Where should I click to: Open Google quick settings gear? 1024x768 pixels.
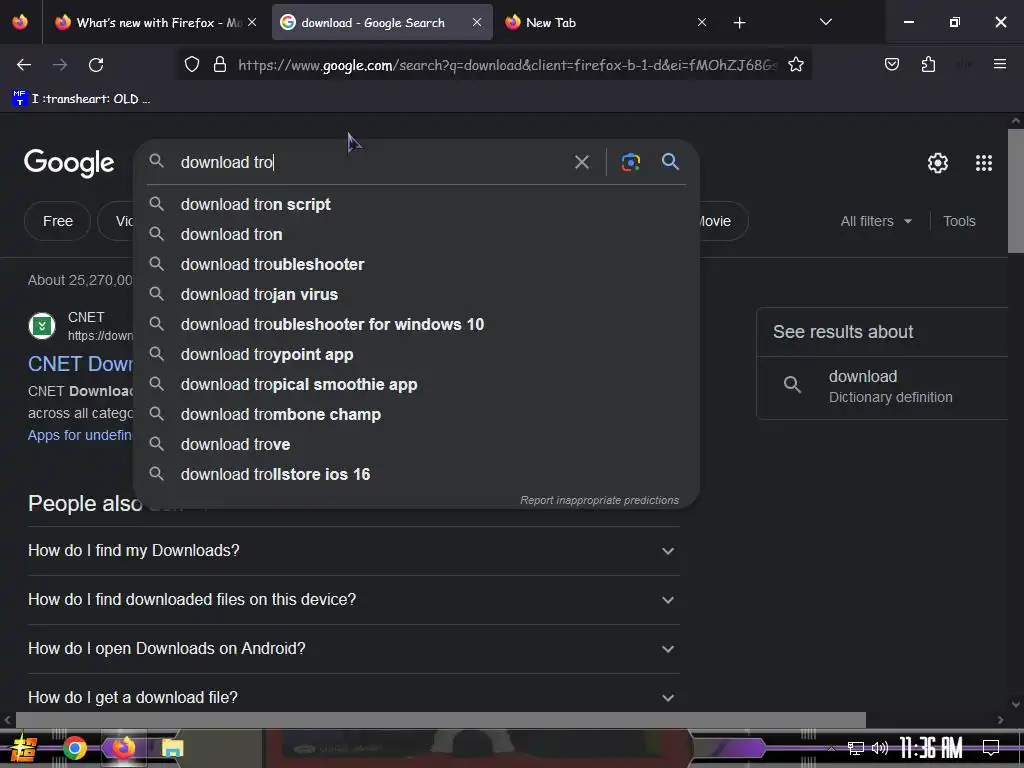938,163
